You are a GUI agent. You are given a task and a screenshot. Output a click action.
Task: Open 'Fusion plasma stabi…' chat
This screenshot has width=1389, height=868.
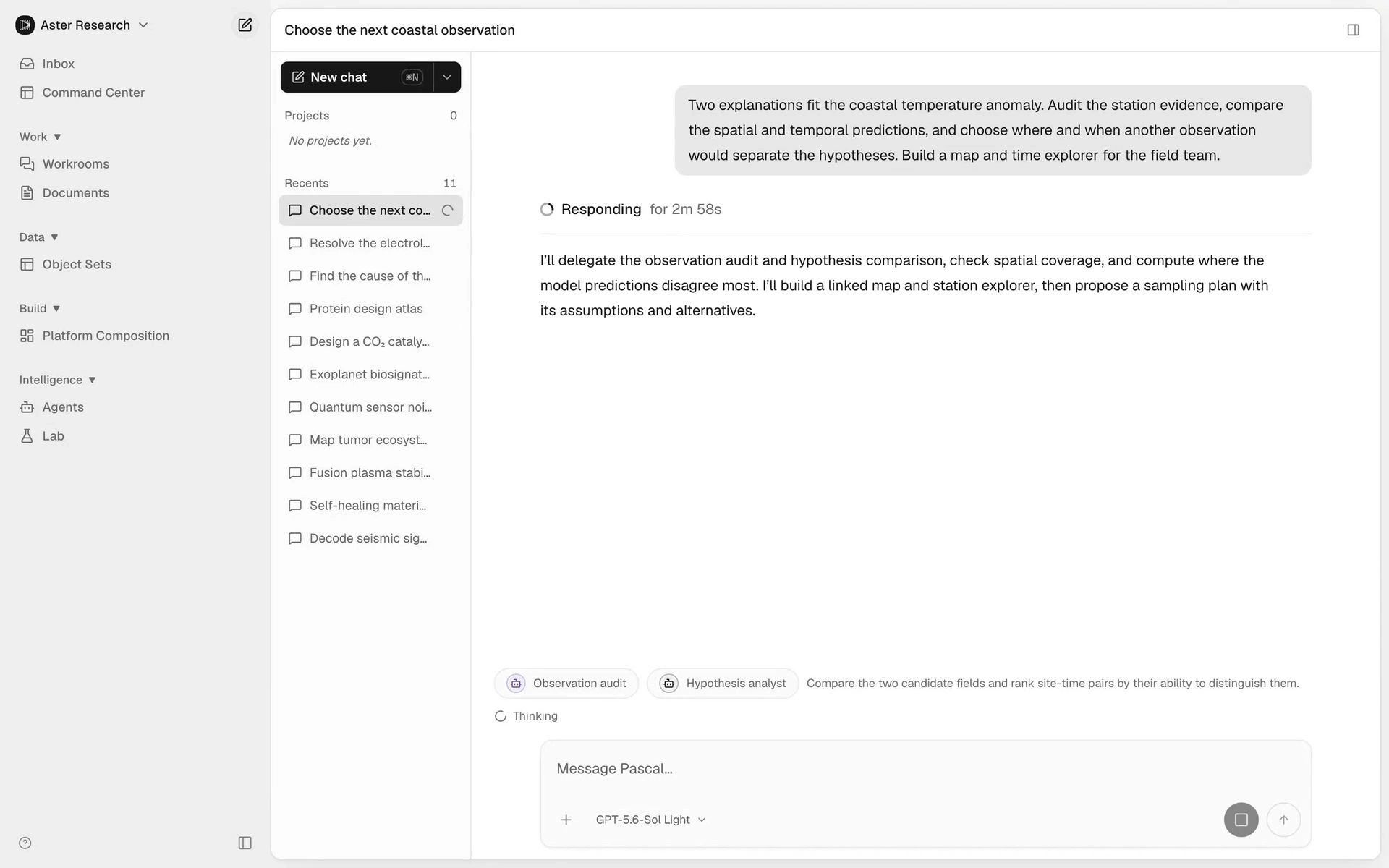pyautogui.click(x=370, y=473)
